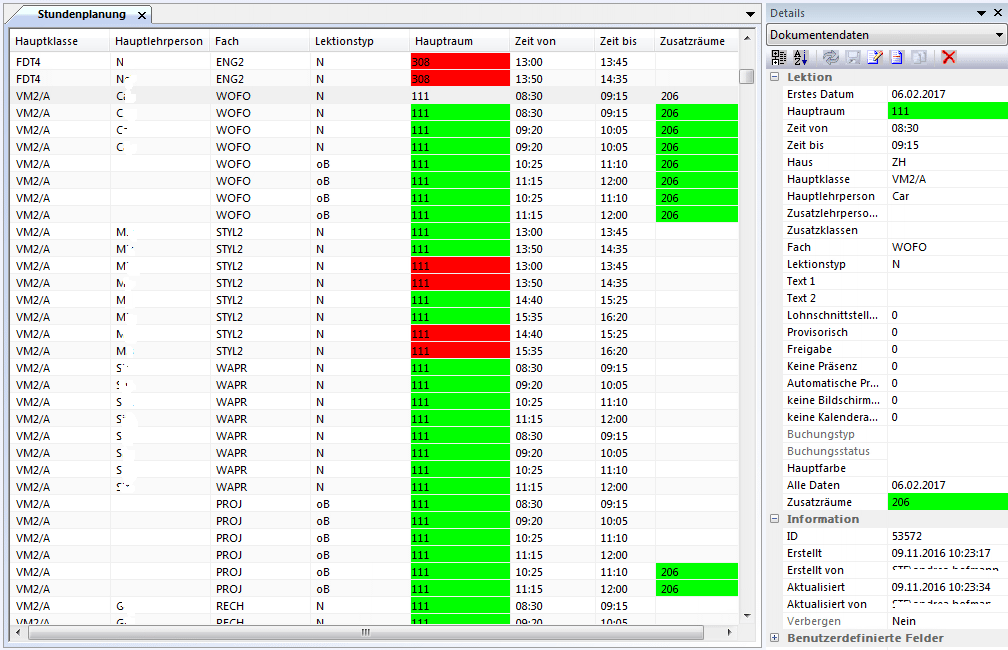Image resolution: width=1008 pixels, height=650 pixels.
Task: Select the Stundenplanung tab
Action: click(81, 15)
